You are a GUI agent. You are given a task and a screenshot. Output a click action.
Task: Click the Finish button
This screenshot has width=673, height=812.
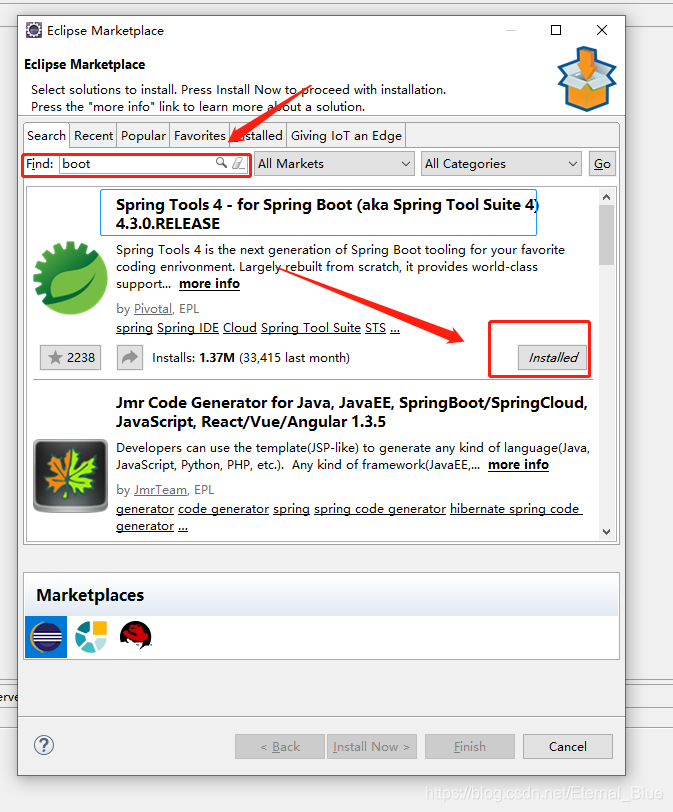pyautogui.click(x=470, y=746)
